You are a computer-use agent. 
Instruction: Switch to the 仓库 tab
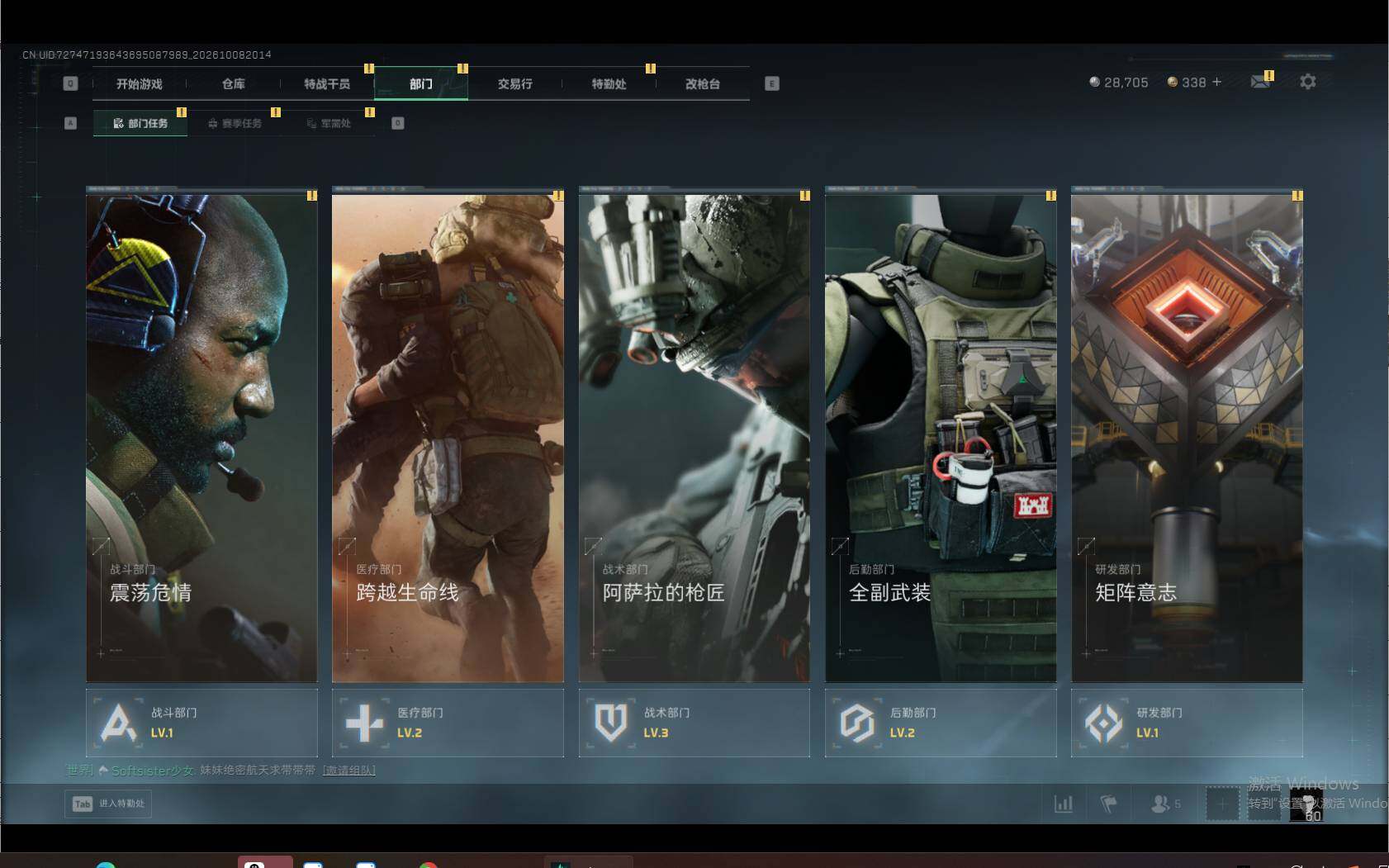click(x=234, y=83)
